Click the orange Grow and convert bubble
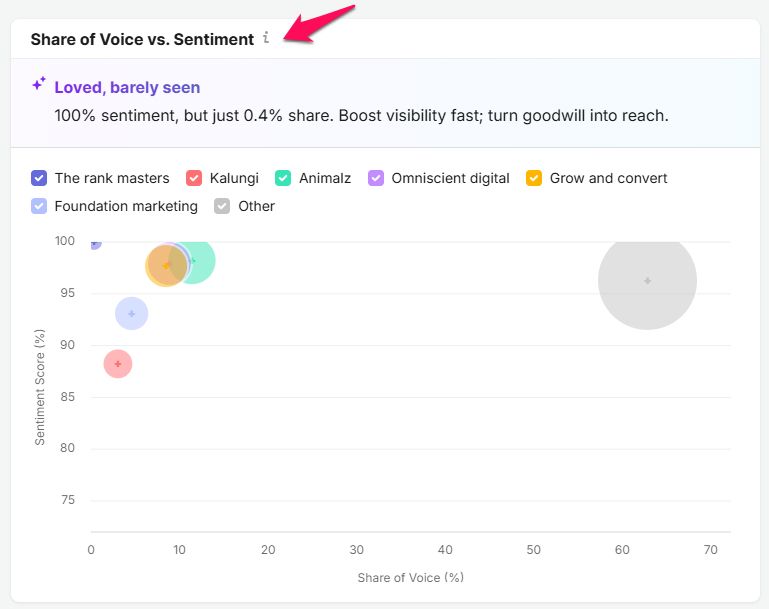This screenshot has width=769, height=609. click(x=166, y=266)
